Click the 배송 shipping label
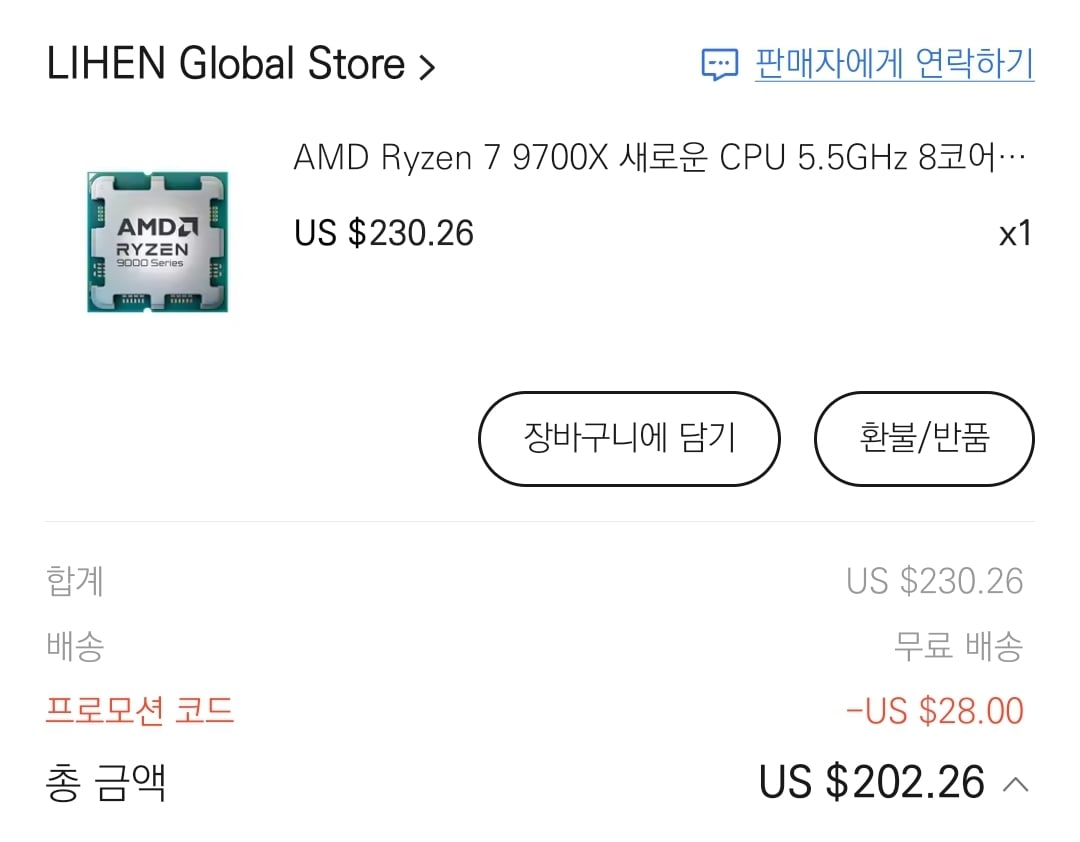Viewport: 1080px width, 842px height. (x=75, y=646)
